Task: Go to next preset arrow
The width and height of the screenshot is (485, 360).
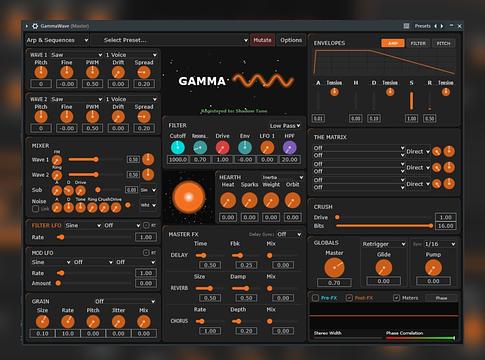Action: click(x=442, y=26)
